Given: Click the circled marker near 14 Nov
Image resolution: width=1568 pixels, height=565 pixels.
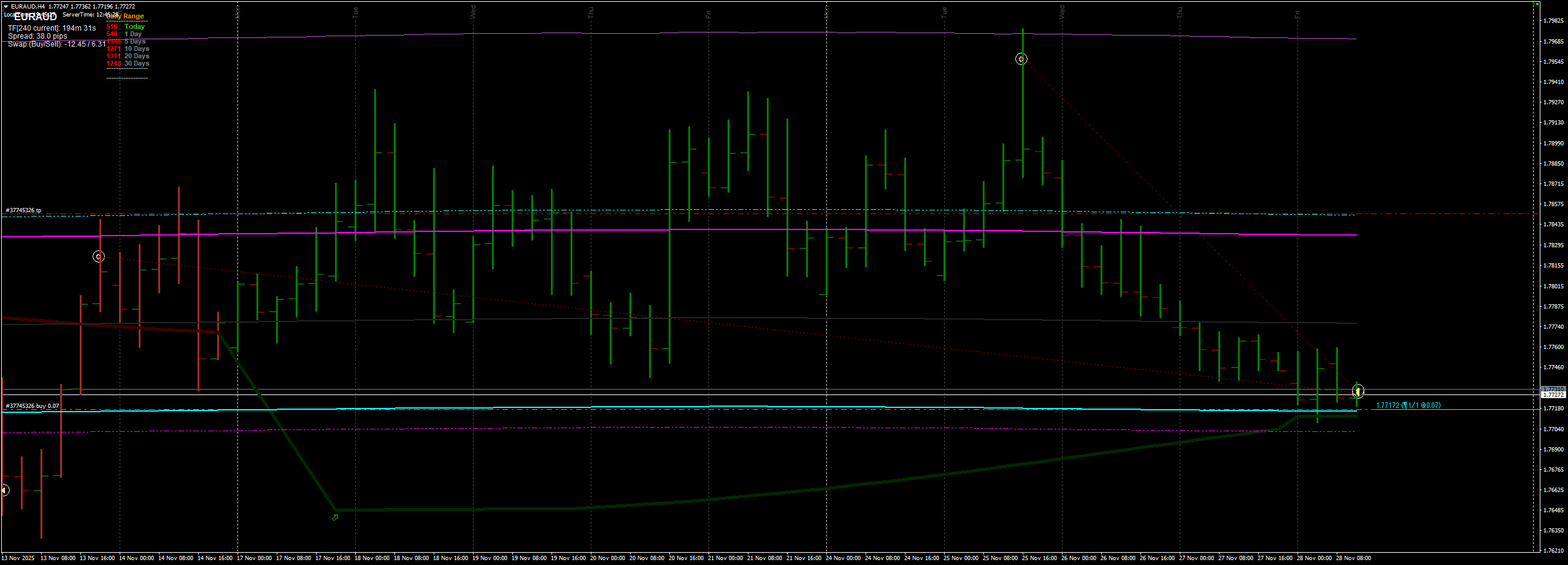Looking at the screenshot, I should click(99, 256).
